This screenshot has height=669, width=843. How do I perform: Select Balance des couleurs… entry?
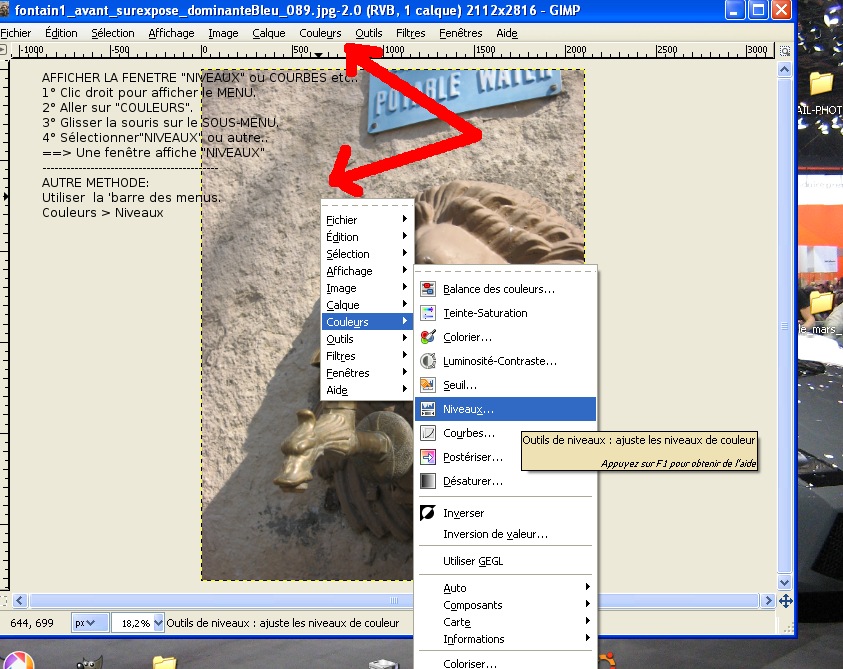[505, 289]
